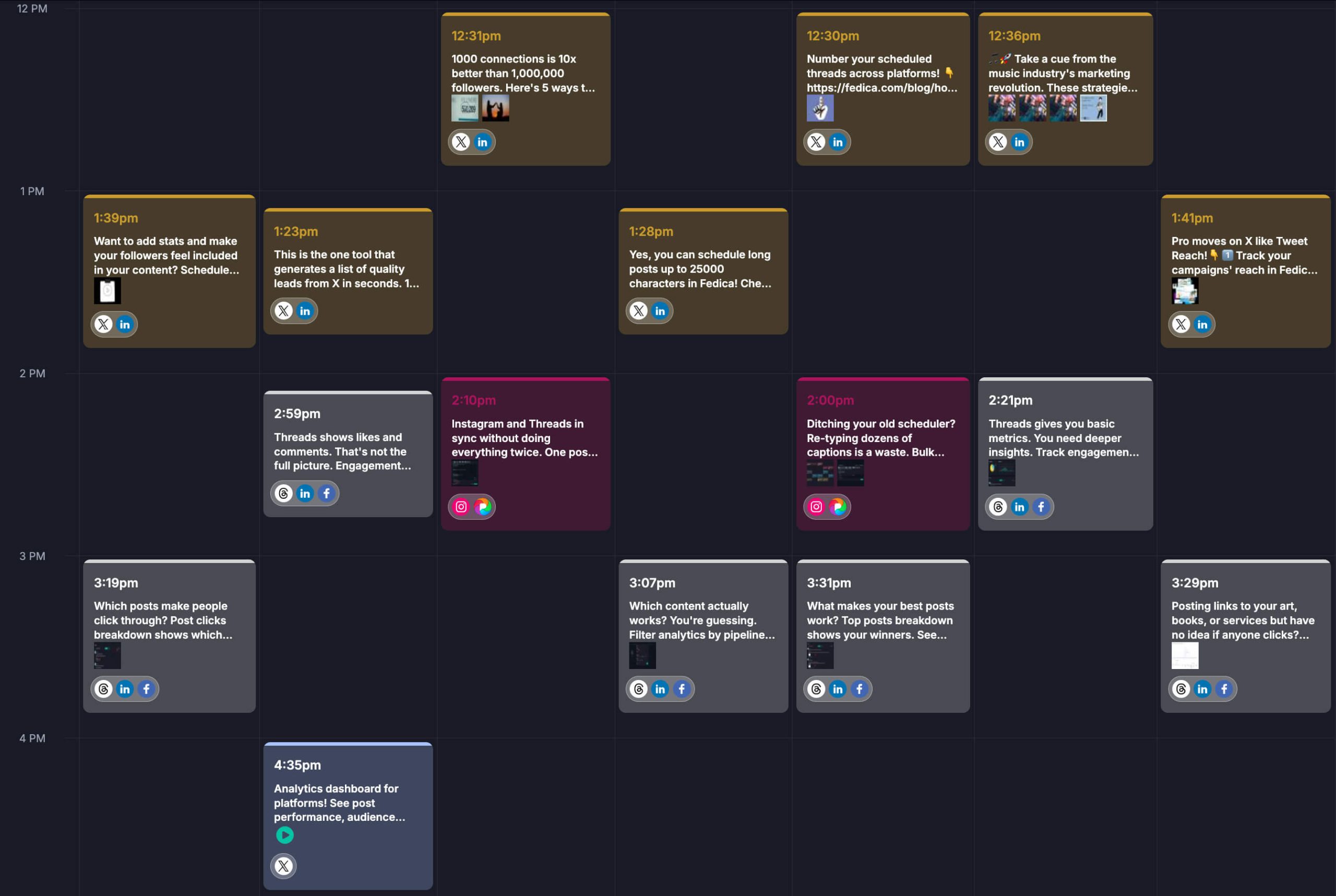Open silhouette thumbnail on the 12:31pm post

pos(495,108)
